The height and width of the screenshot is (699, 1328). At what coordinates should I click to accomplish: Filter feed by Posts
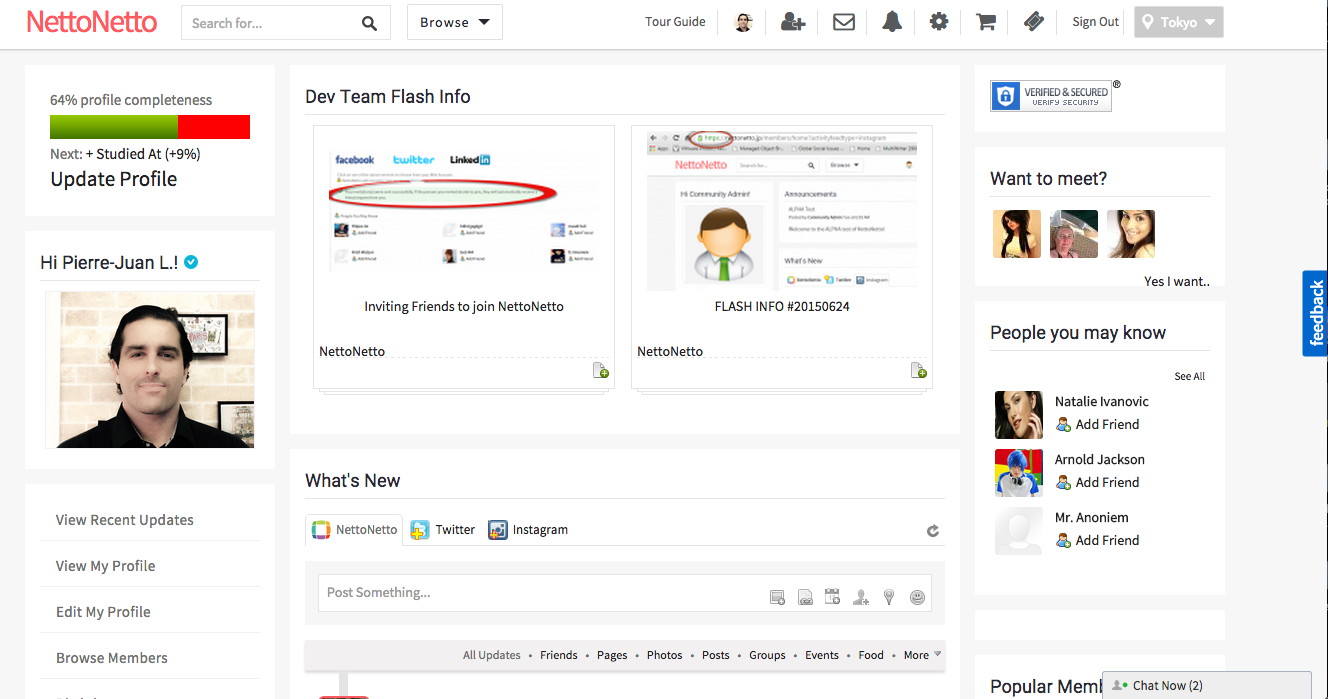click(716, 655)
